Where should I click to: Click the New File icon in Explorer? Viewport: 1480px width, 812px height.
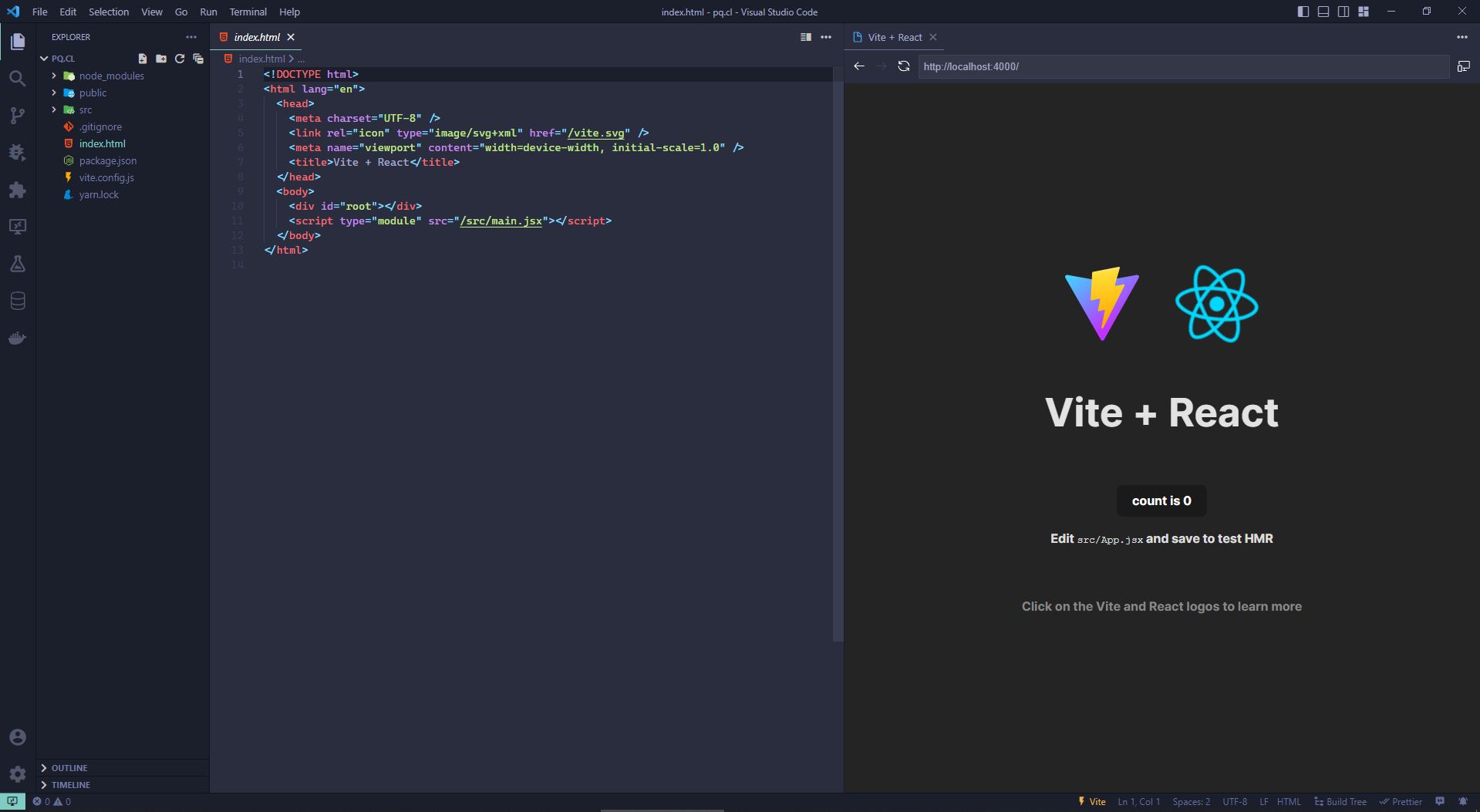143,59
